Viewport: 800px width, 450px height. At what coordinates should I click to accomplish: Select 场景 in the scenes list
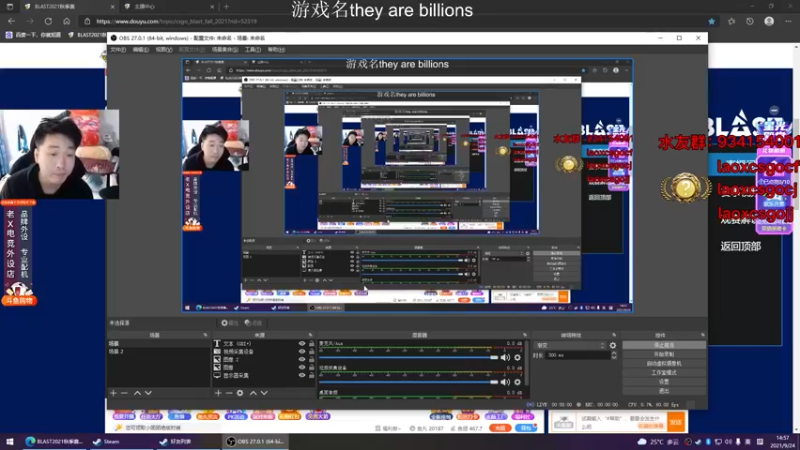[158, 344]
